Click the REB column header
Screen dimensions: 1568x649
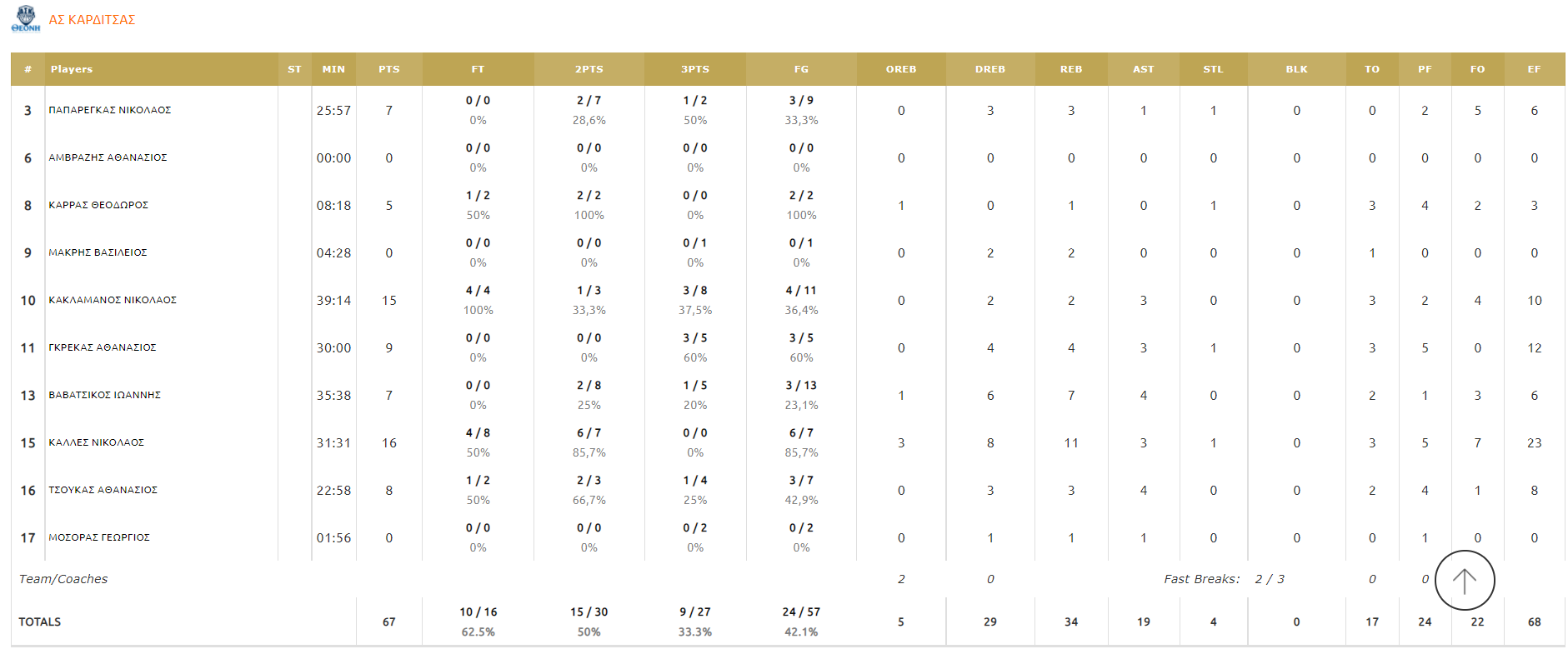(x=1070, y=69)
